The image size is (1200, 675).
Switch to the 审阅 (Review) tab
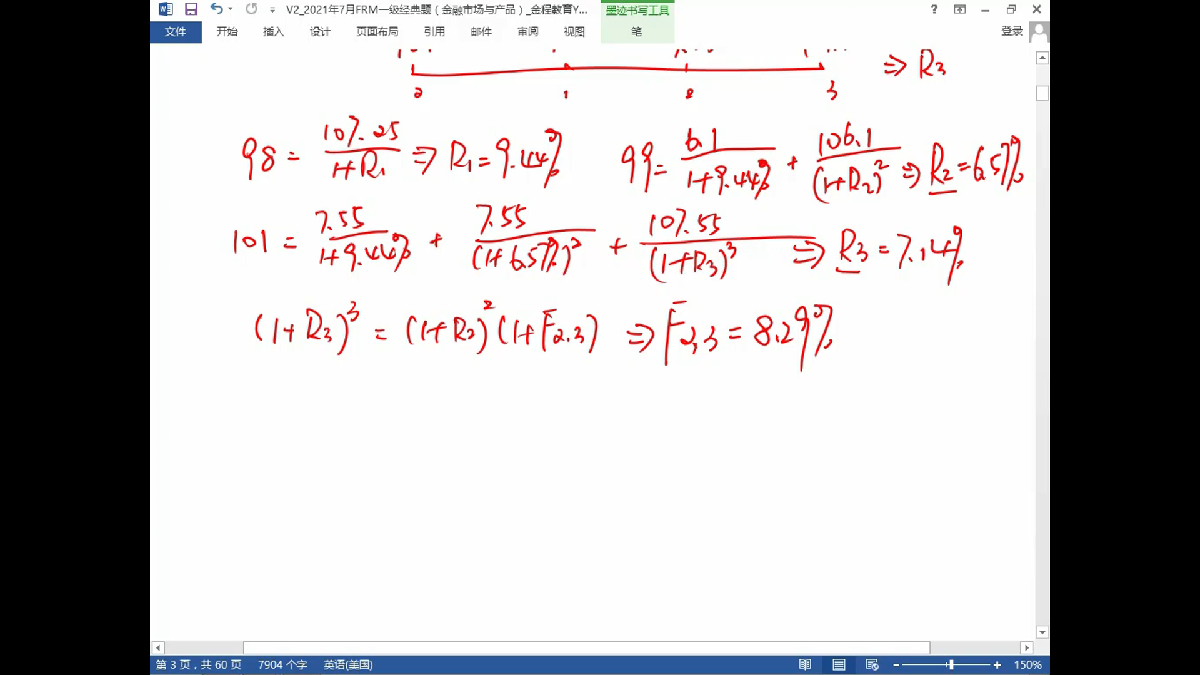point(528,32)
